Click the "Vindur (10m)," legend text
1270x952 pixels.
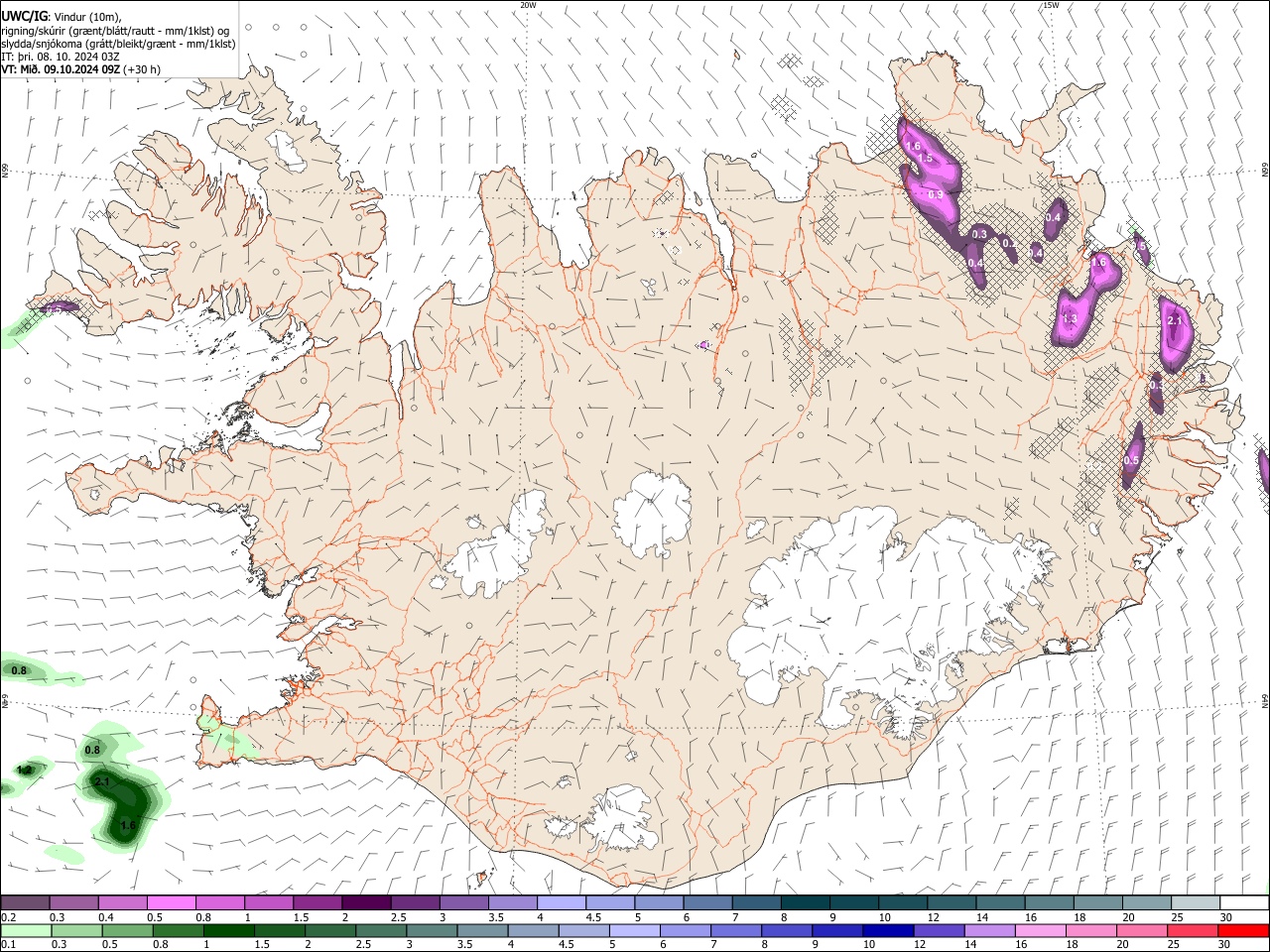[87, 17]
